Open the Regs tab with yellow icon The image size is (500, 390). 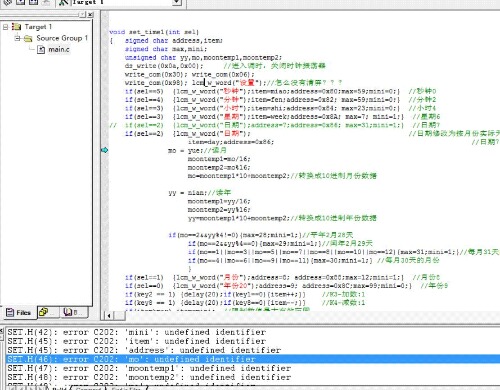[48, 312]
